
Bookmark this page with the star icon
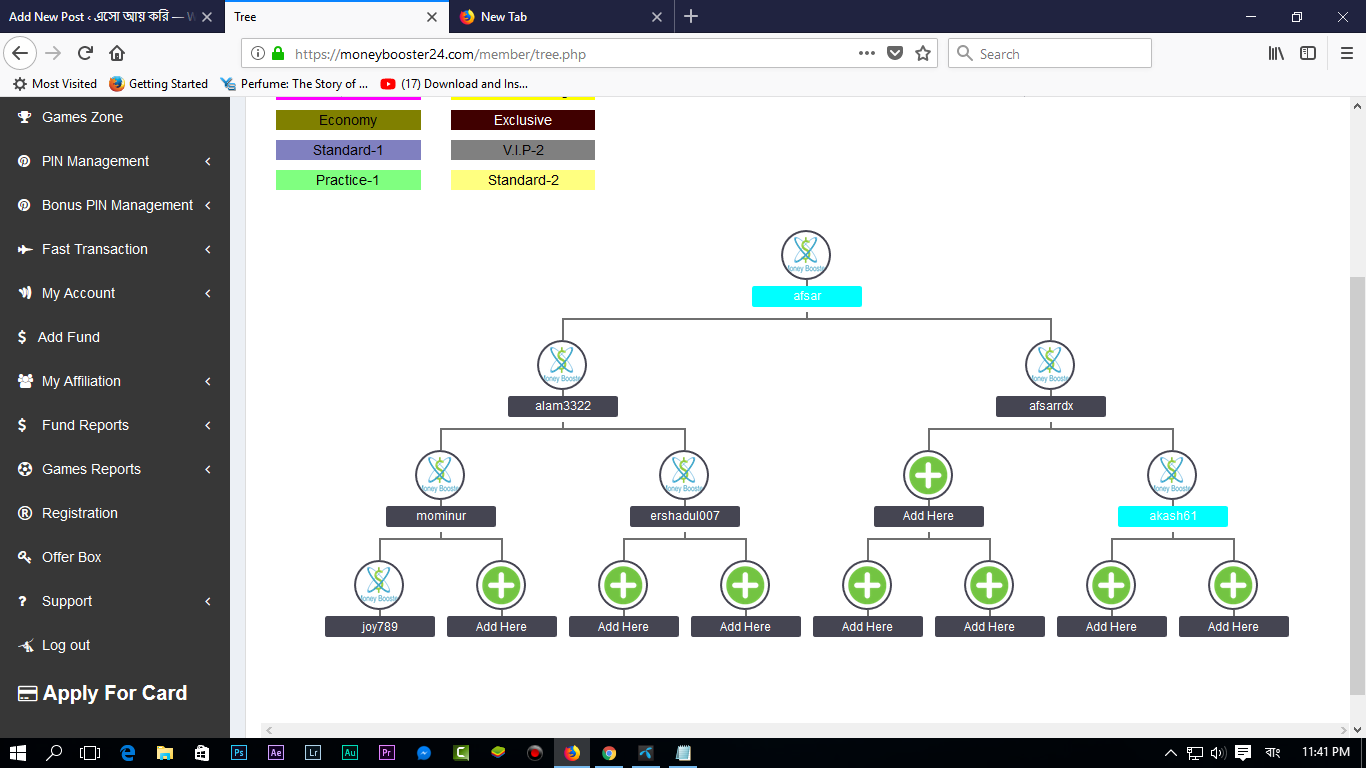tap(923, 54)
